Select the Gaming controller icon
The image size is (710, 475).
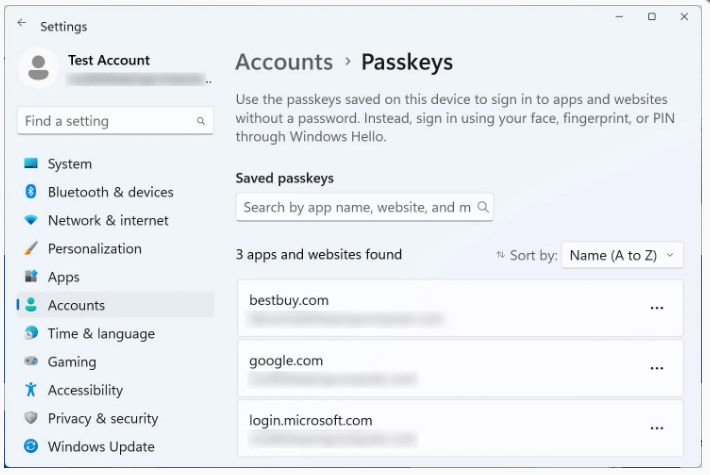31,361
